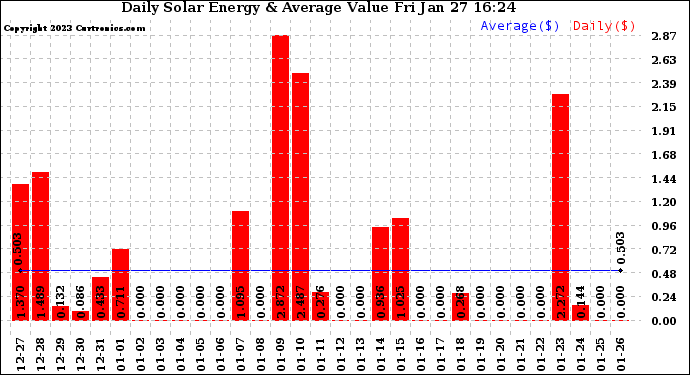The width and height of the screenshot is (690, 375).
Task: Click the 12-30 bar valued 0.086
Action: coord(81,316)
